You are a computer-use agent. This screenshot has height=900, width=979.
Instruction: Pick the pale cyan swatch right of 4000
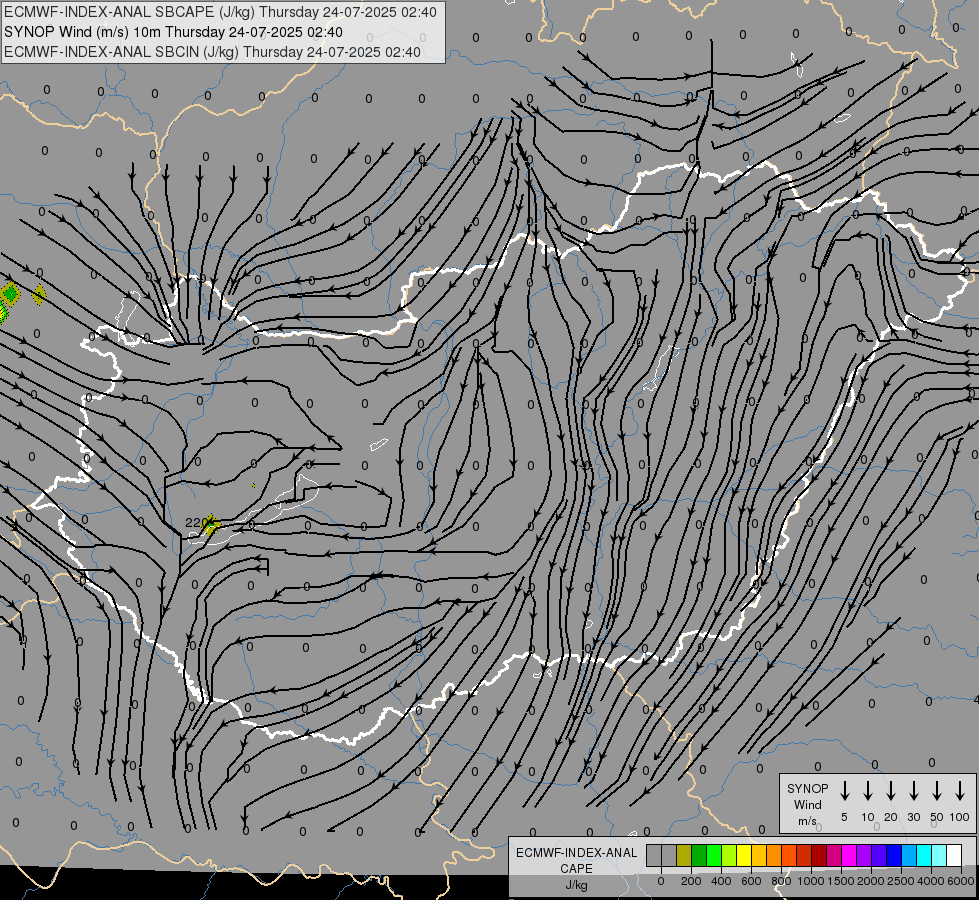click(940, 855)
